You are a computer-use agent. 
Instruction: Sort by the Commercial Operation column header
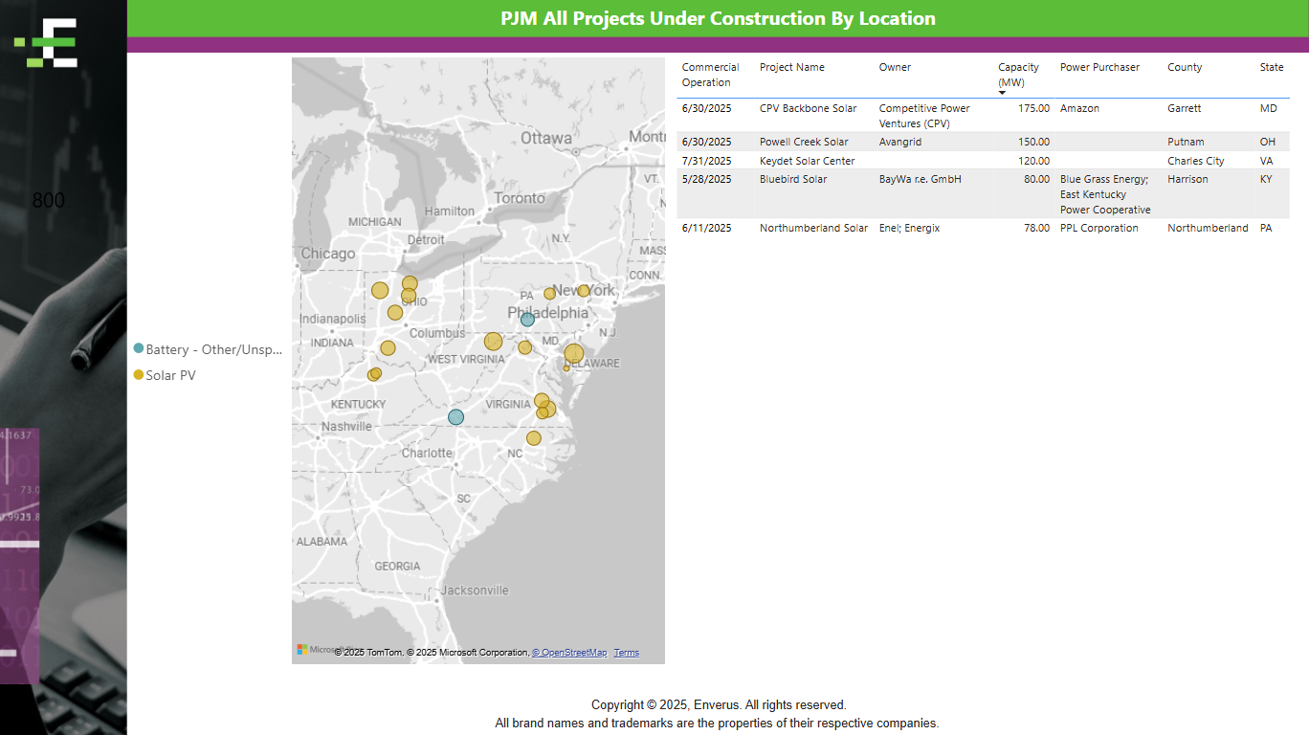(710, 75)
